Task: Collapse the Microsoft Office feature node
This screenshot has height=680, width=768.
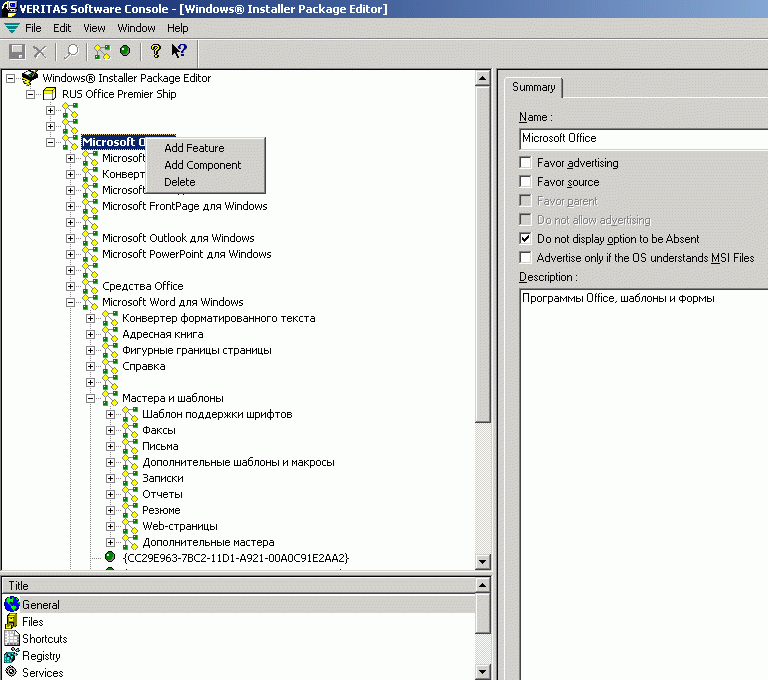Action: [x=50, y=142]
